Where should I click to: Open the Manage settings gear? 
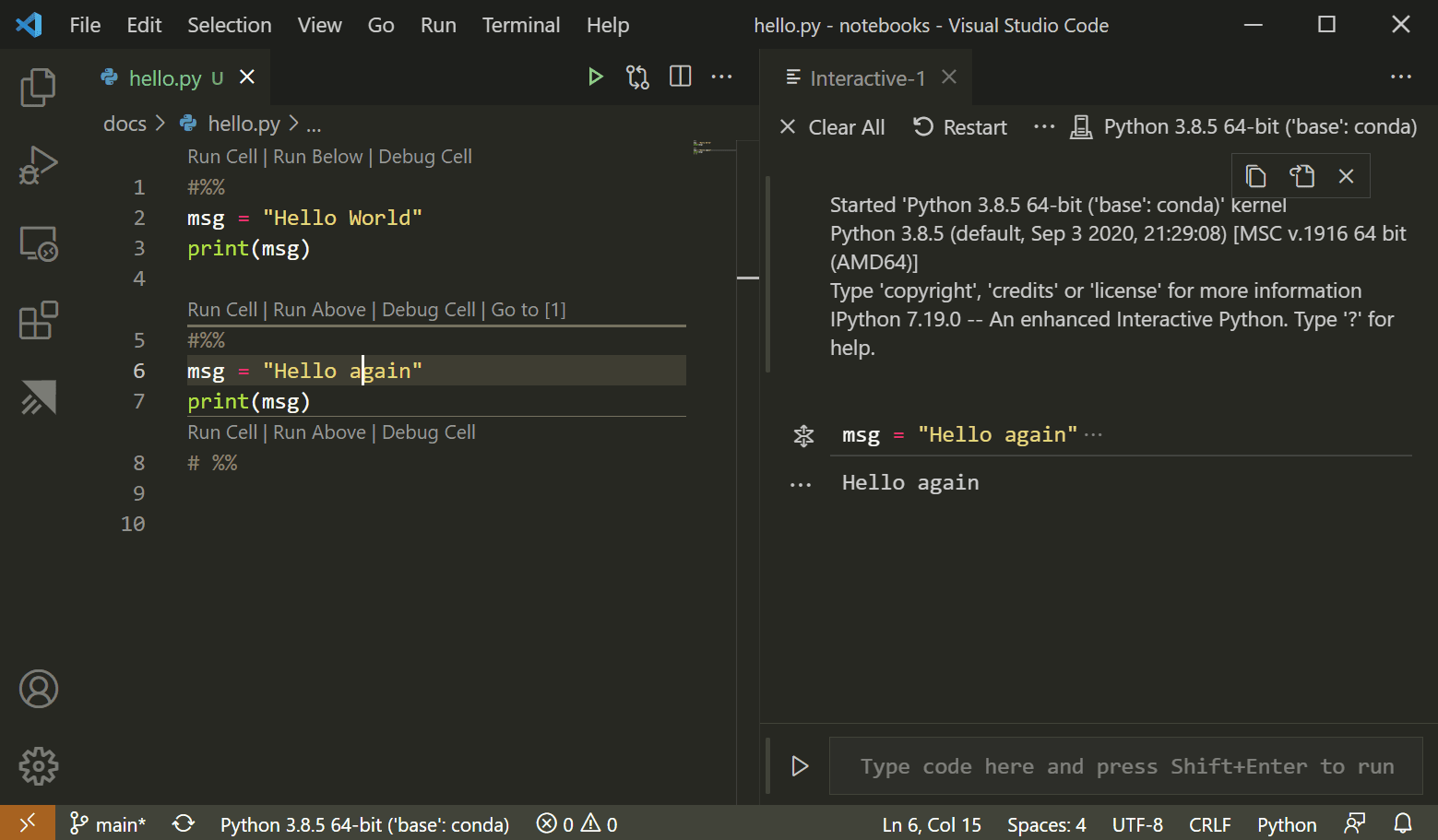[x=38, y=765]
